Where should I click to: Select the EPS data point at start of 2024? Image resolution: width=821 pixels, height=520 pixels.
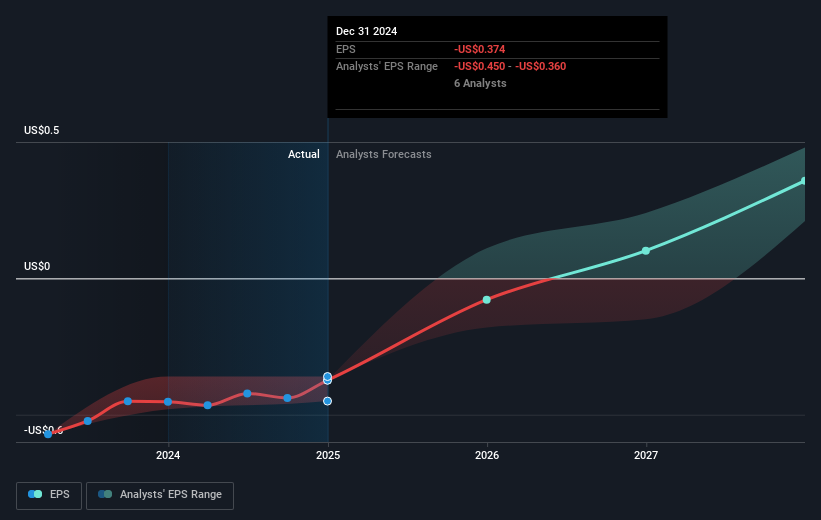click(168, 402)
